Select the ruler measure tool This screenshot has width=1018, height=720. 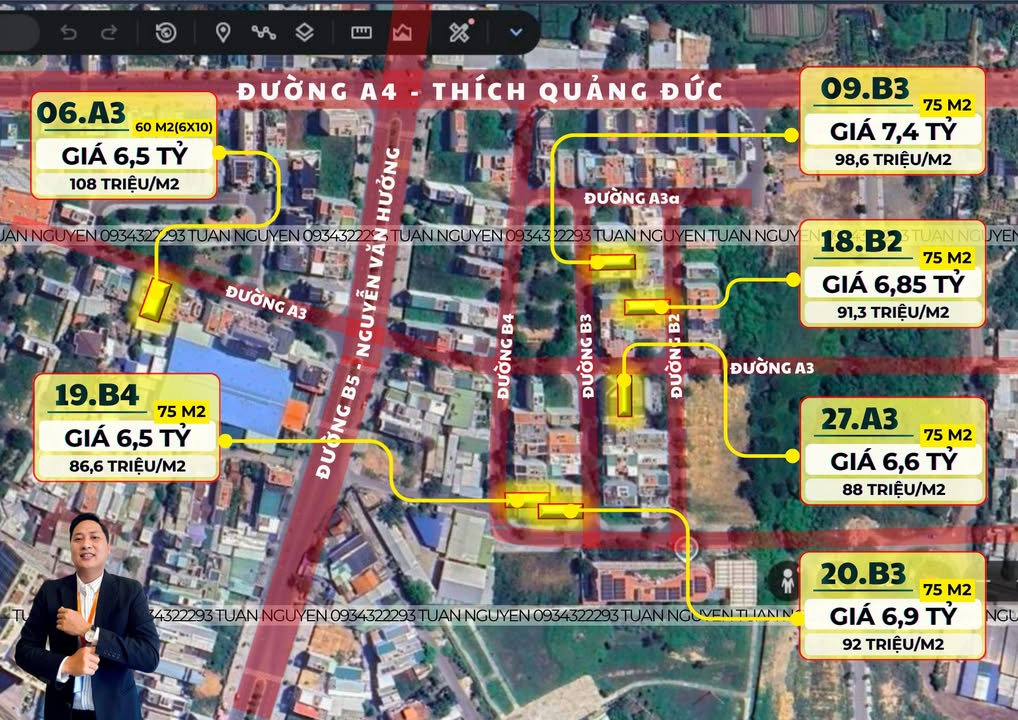click(x=361, y=33)
